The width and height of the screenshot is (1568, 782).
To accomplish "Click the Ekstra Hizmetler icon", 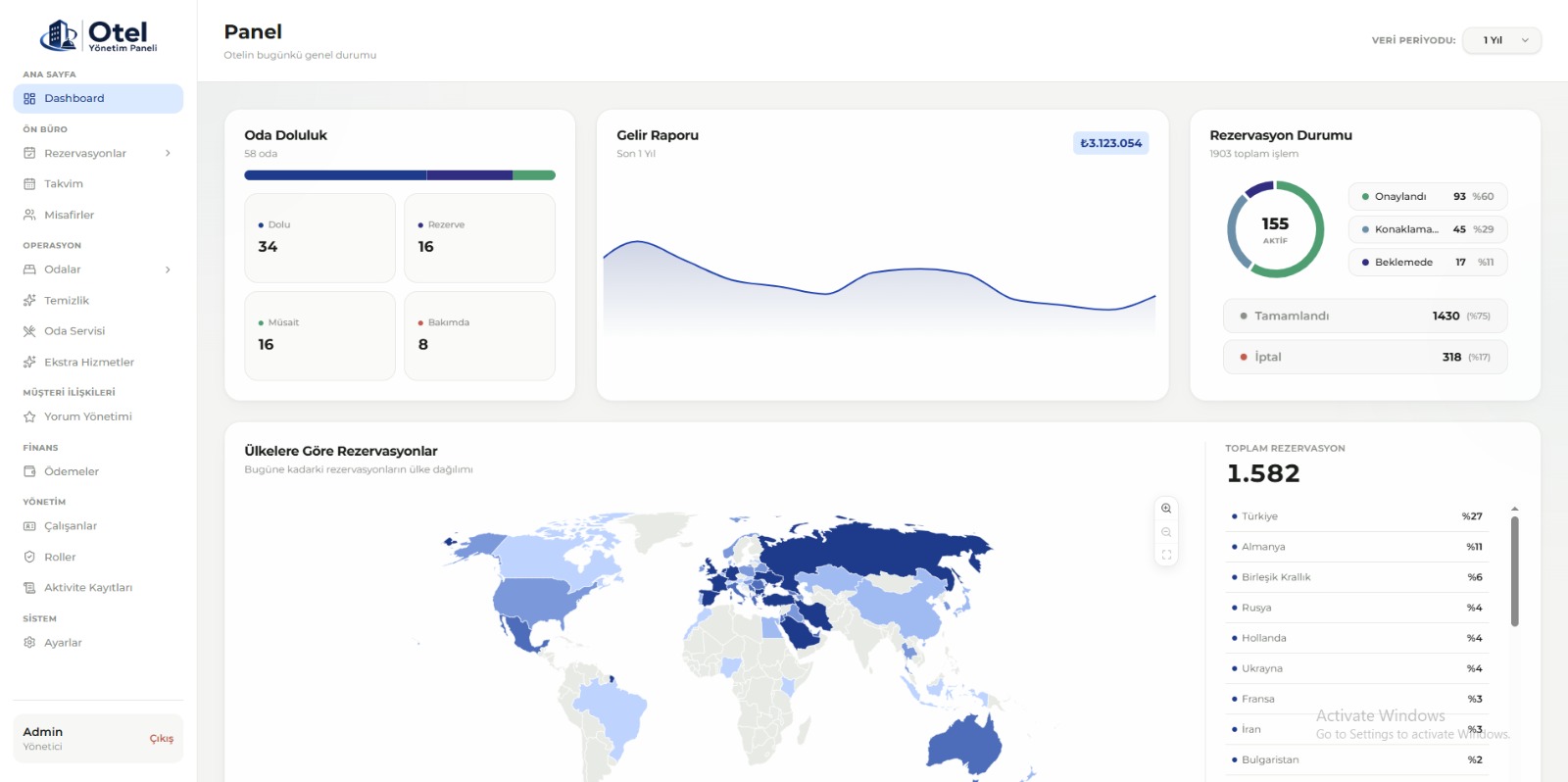I will (29, 363).
